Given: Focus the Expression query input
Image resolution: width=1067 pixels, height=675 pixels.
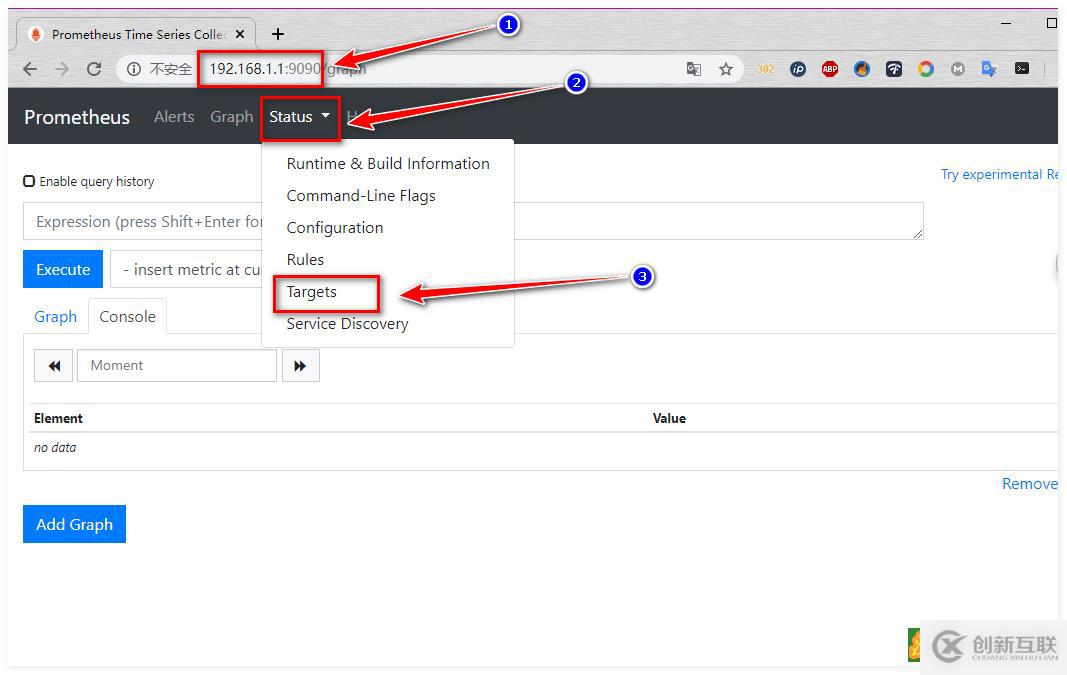Looking at the screenshot, I should [x=473, y=221].
